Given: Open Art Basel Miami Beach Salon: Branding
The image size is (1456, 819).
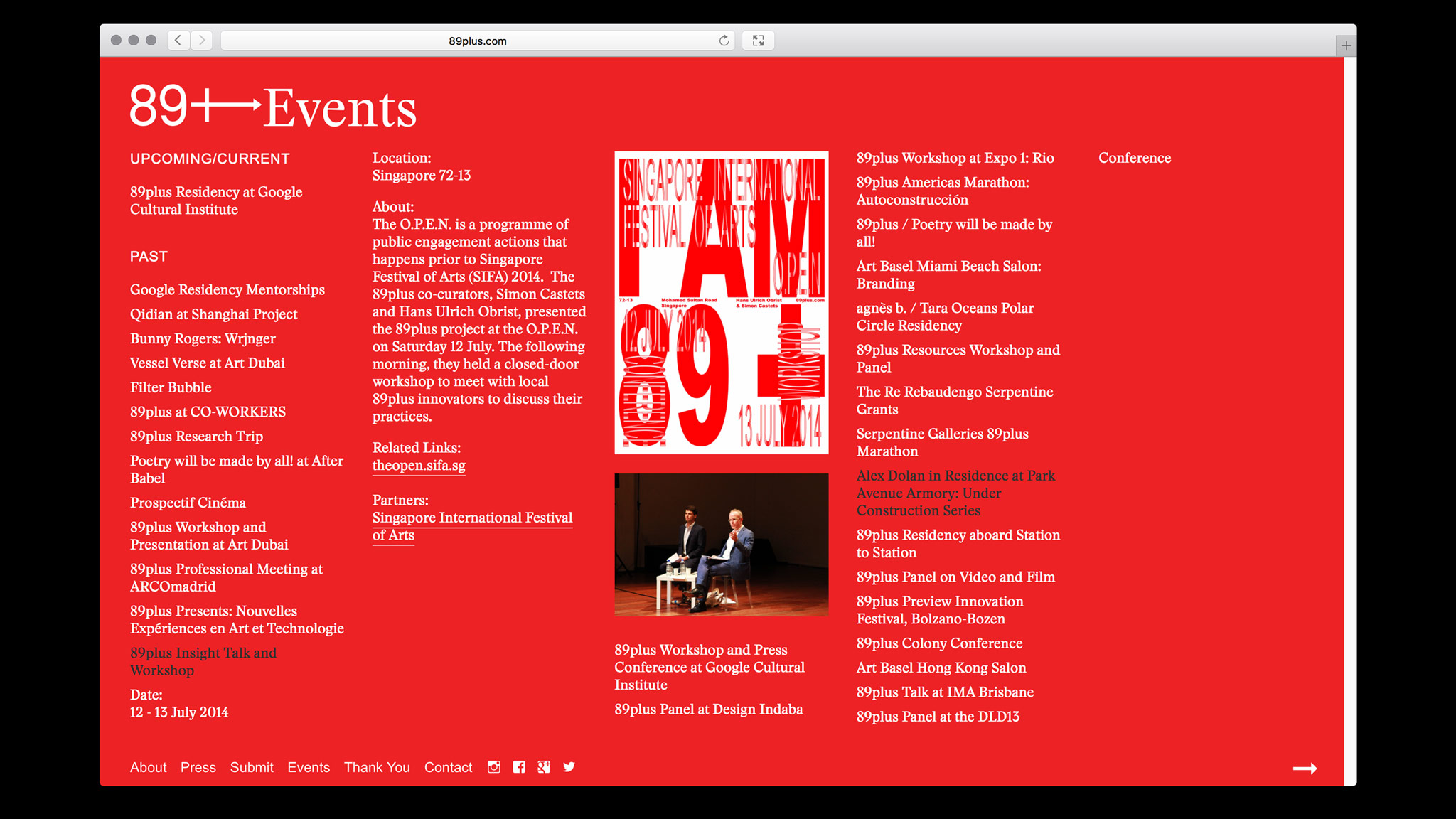Looking at the screenshot, I should 948,274.
